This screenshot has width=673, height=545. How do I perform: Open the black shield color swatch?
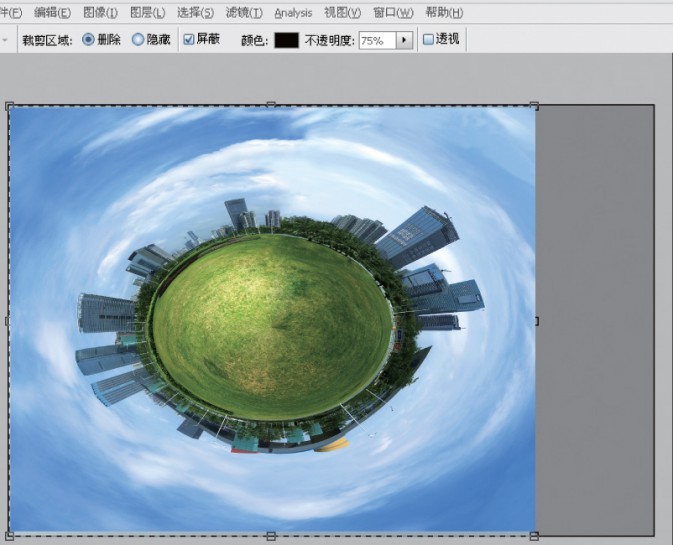point(286,40)
